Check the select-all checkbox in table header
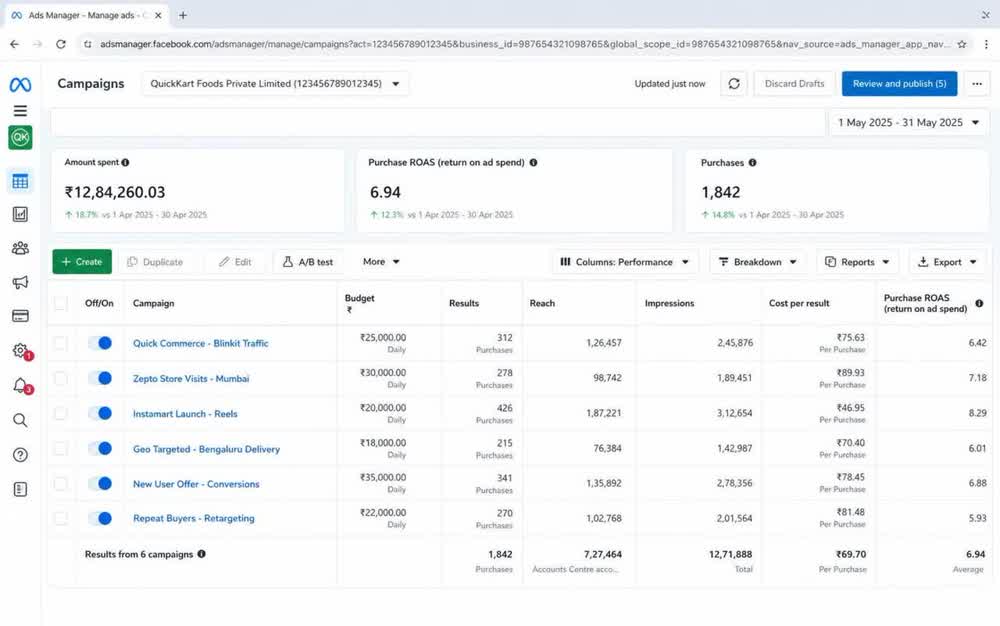 61,303
